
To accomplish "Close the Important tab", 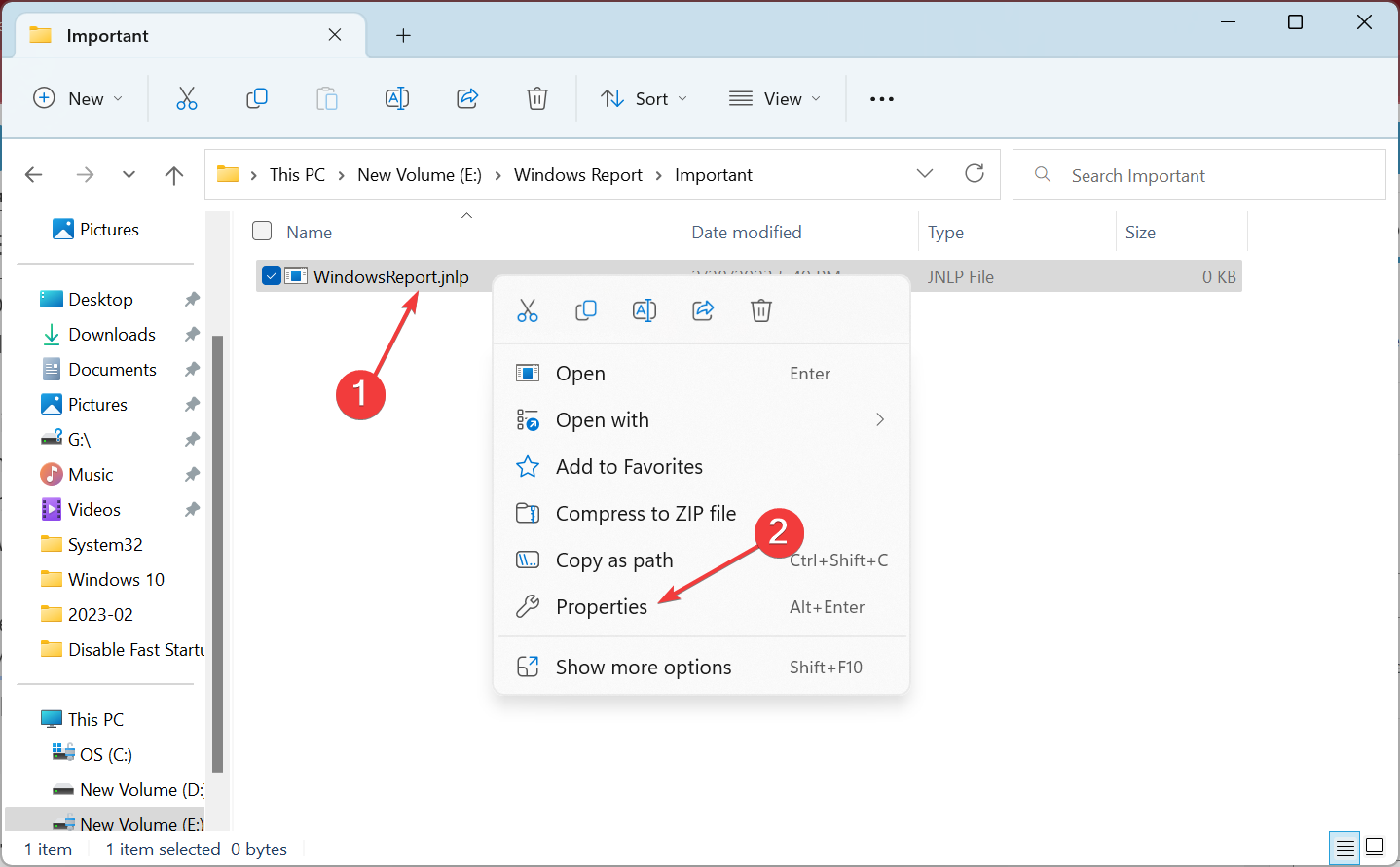I will tap(335, 35).
